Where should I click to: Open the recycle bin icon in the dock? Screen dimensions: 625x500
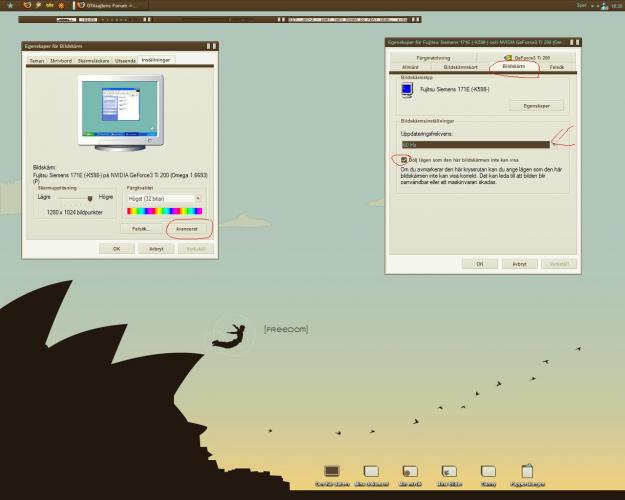click(526, 470)
